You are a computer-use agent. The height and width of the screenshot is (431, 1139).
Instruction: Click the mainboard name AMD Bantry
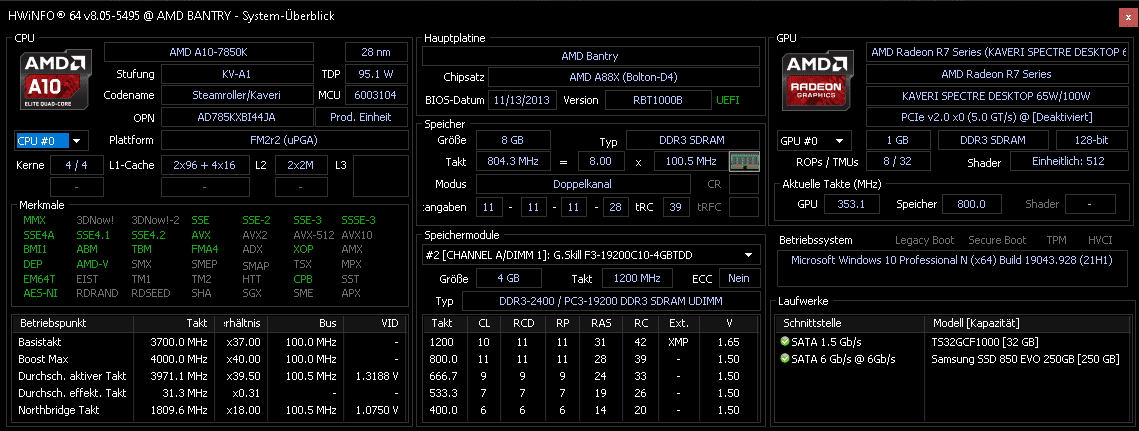click(x=590, y=56)
